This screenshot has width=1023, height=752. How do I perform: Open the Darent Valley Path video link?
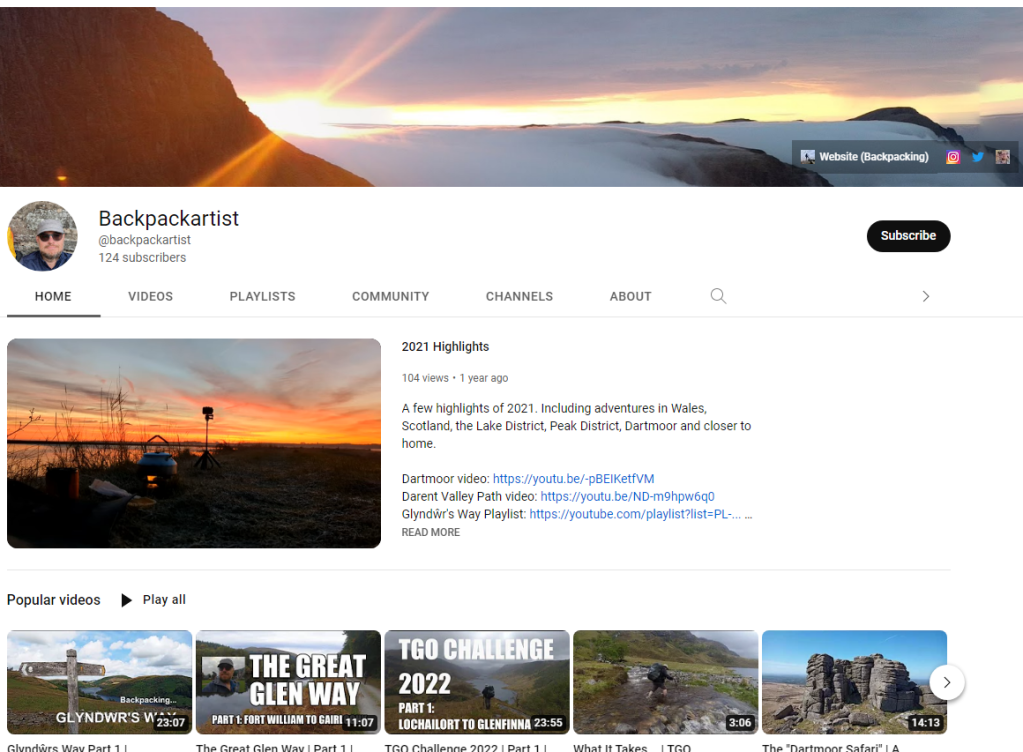pyautogui.click(x=627, y=497)
